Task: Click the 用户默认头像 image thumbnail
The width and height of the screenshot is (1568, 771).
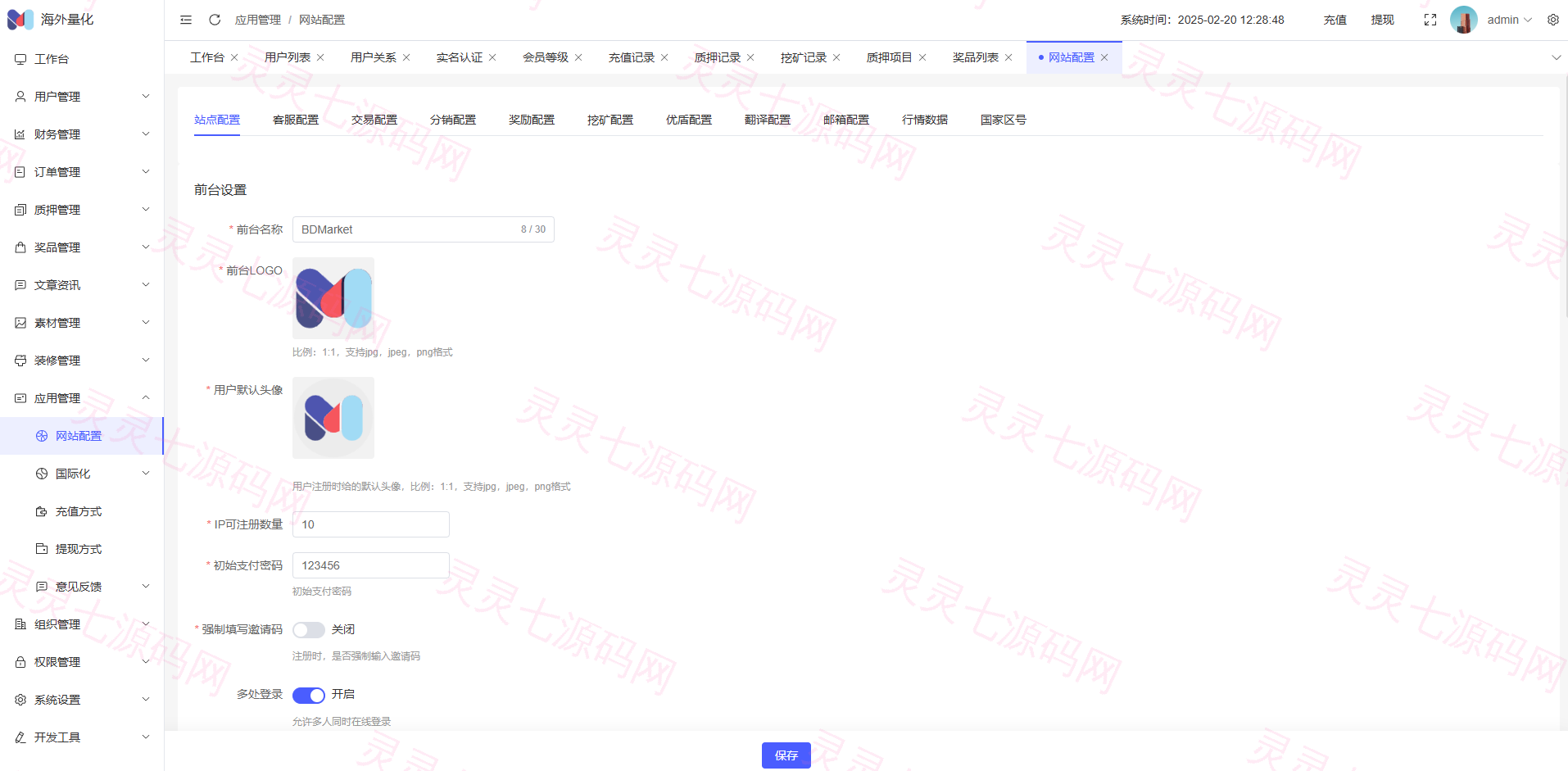Action: pos(333,418)
